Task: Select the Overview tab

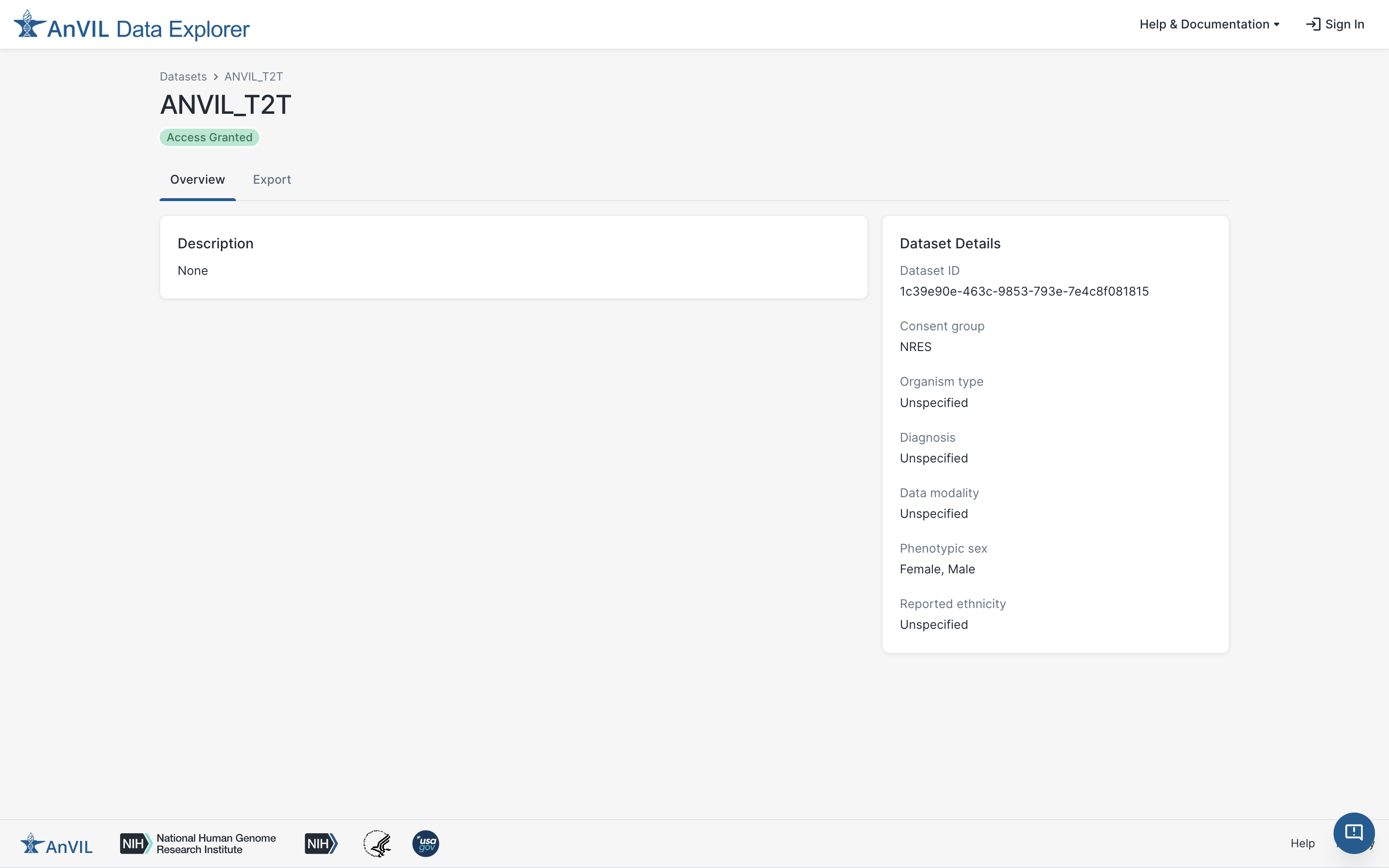Action: click(197, 180)
